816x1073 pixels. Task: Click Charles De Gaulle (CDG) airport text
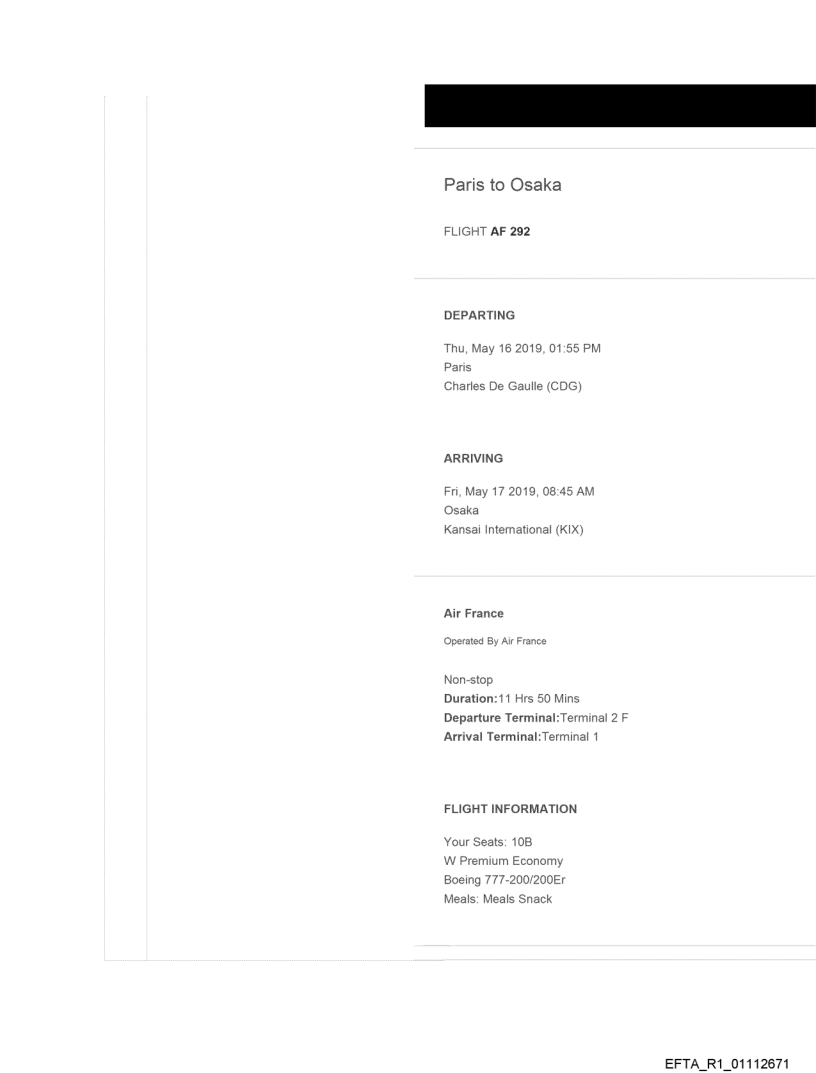512,387
